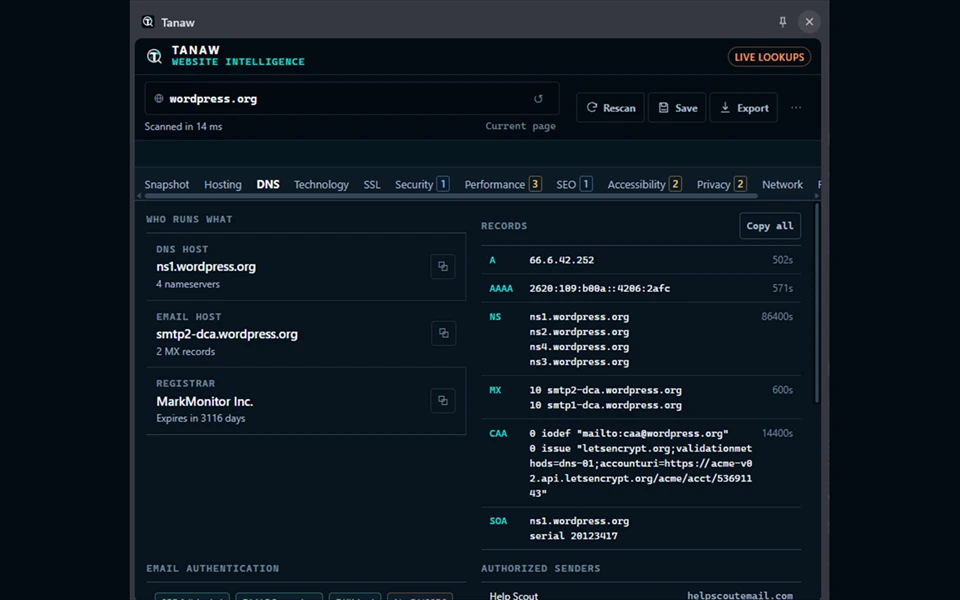The width and height of the screenshot is (960, 600).
Task: Select the DNS tab
Action: (268, 184)
